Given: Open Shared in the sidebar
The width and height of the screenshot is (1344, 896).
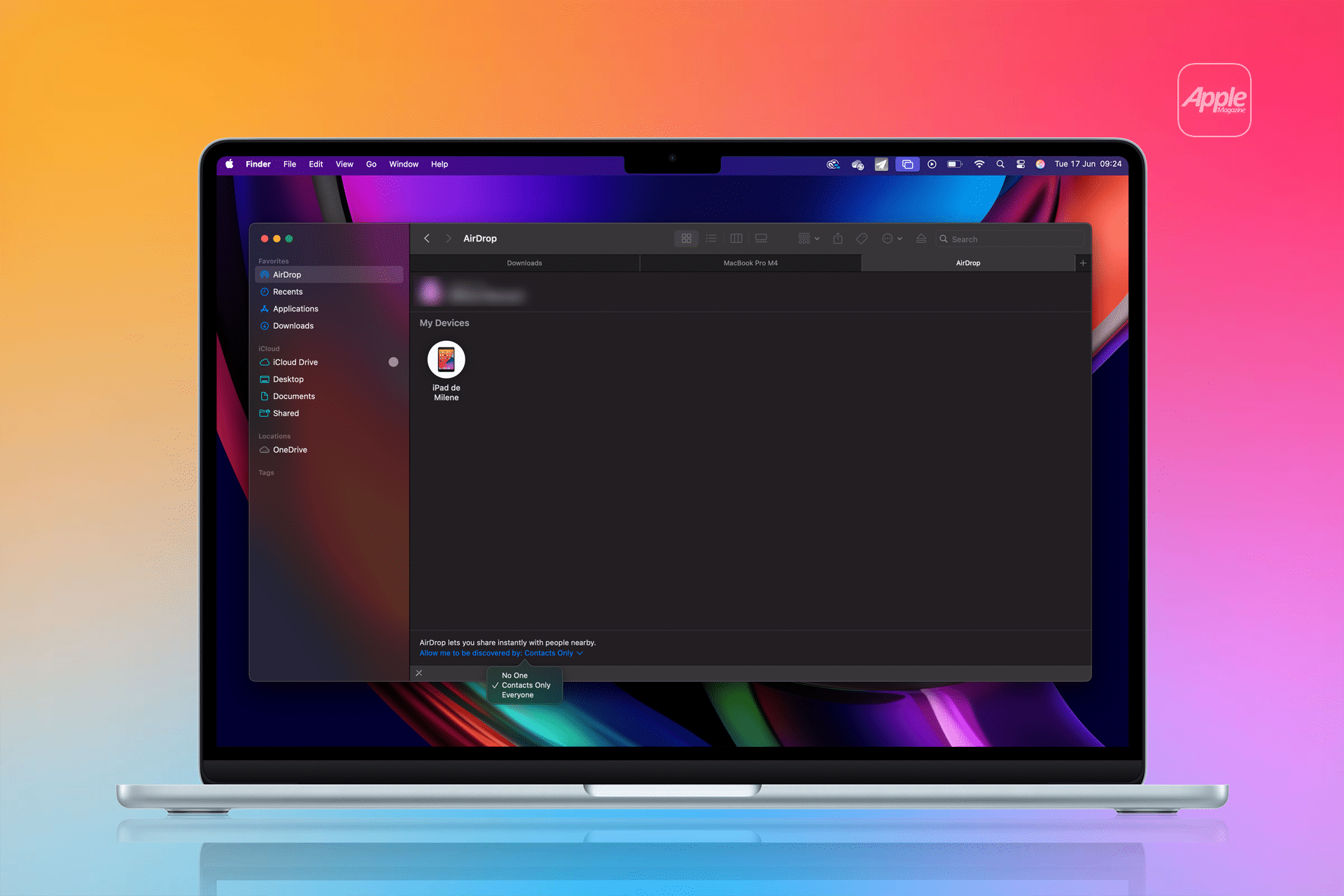Looking at the screenshot, I should coord(329,414).
